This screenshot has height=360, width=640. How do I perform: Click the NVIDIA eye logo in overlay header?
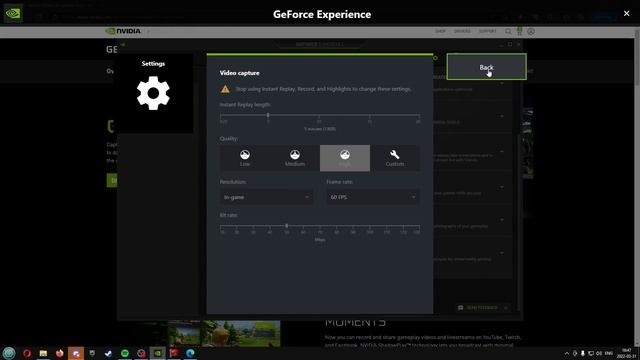pyautogui.click(x=13, y=13)
